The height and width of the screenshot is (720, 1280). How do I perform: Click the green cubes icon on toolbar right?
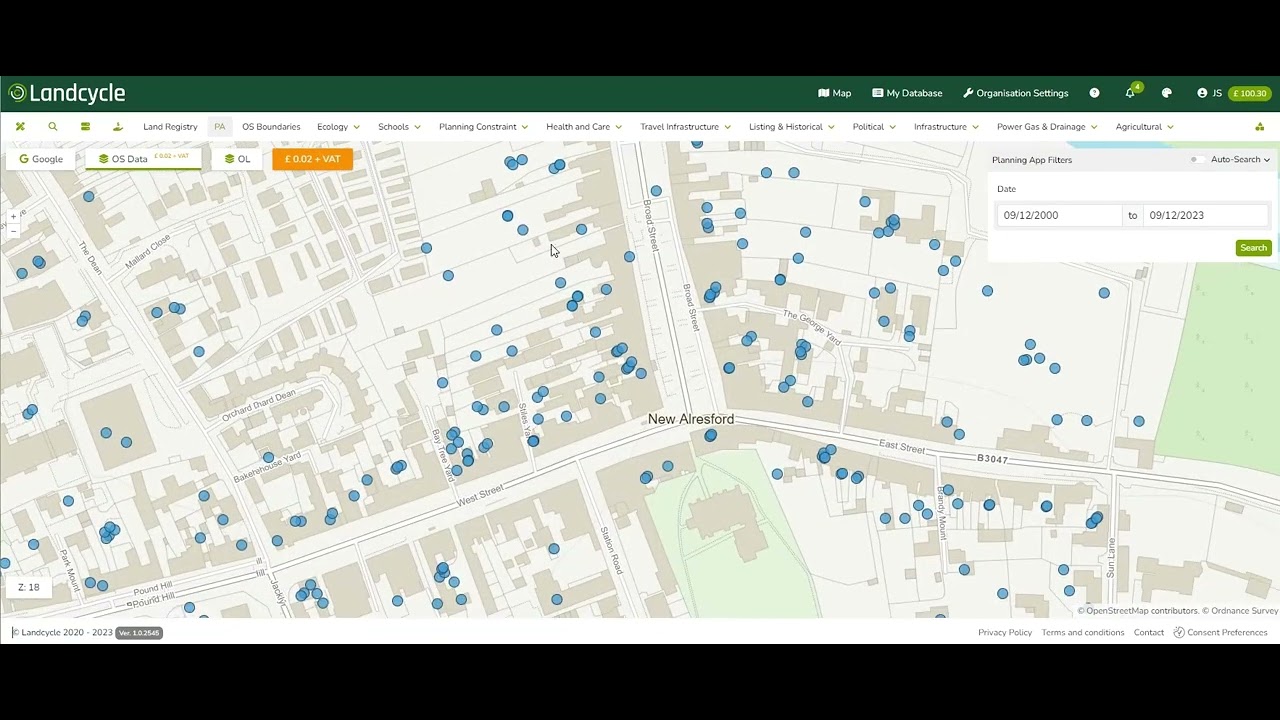click(x=1259, y=127)
